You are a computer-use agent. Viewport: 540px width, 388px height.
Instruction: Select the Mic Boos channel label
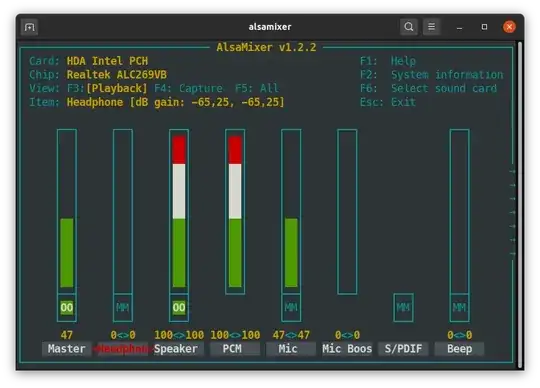pyautogui.click(x=347, y=349)
